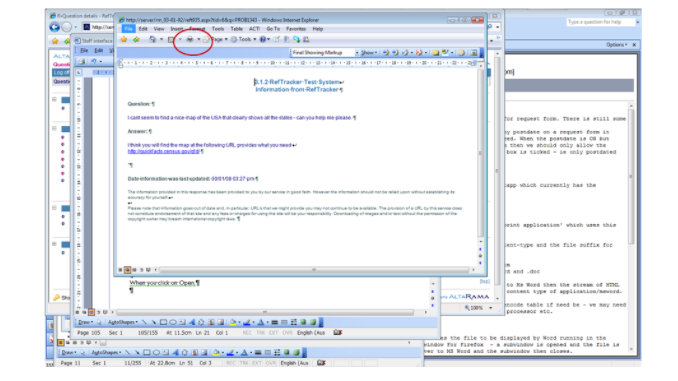Toggle OVR in Page 105 status bar
Screen dimensions: 678x381
tap(287, 333)
